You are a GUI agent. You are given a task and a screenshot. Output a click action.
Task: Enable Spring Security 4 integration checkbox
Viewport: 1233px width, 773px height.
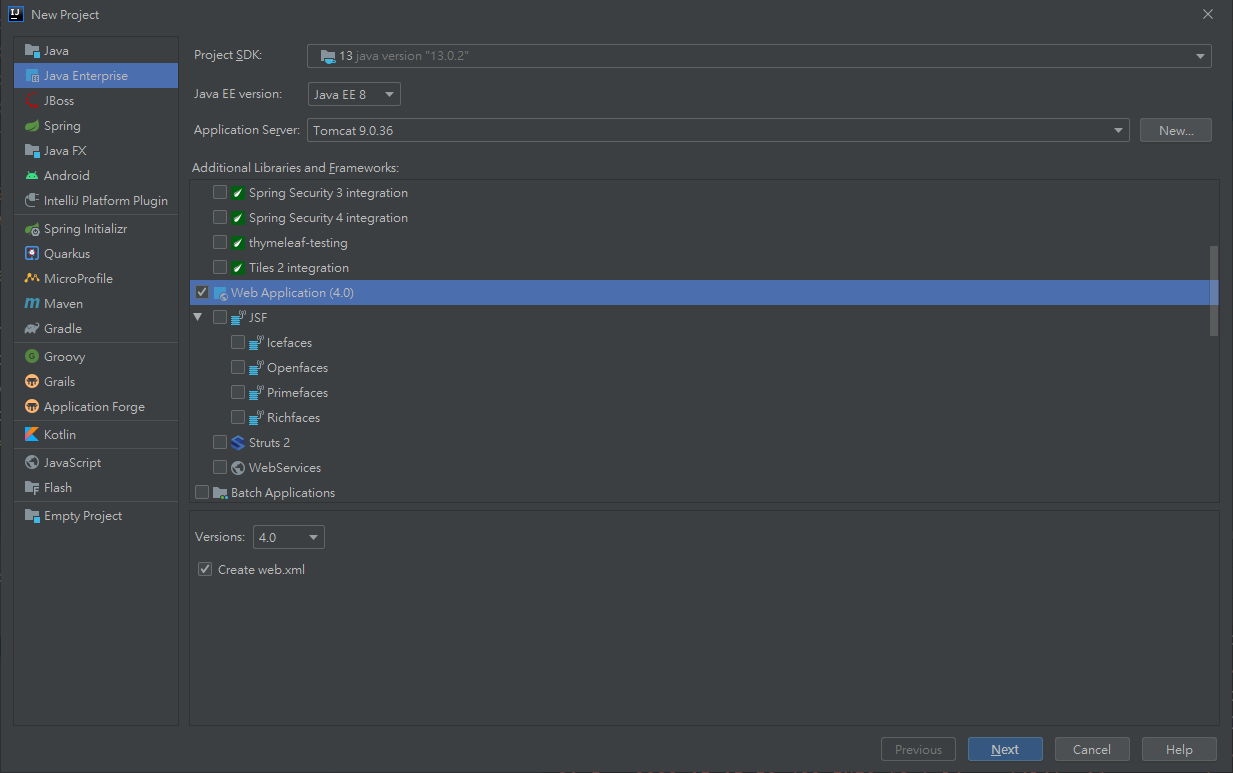click(220, 217)
